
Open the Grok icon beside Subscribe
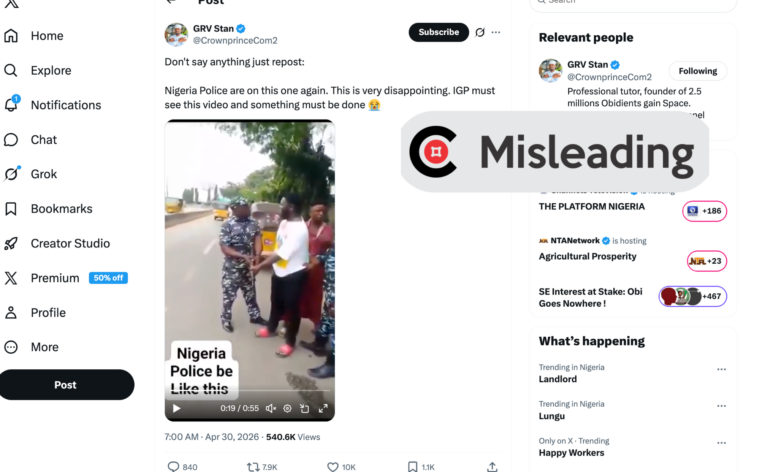(480, 32)
